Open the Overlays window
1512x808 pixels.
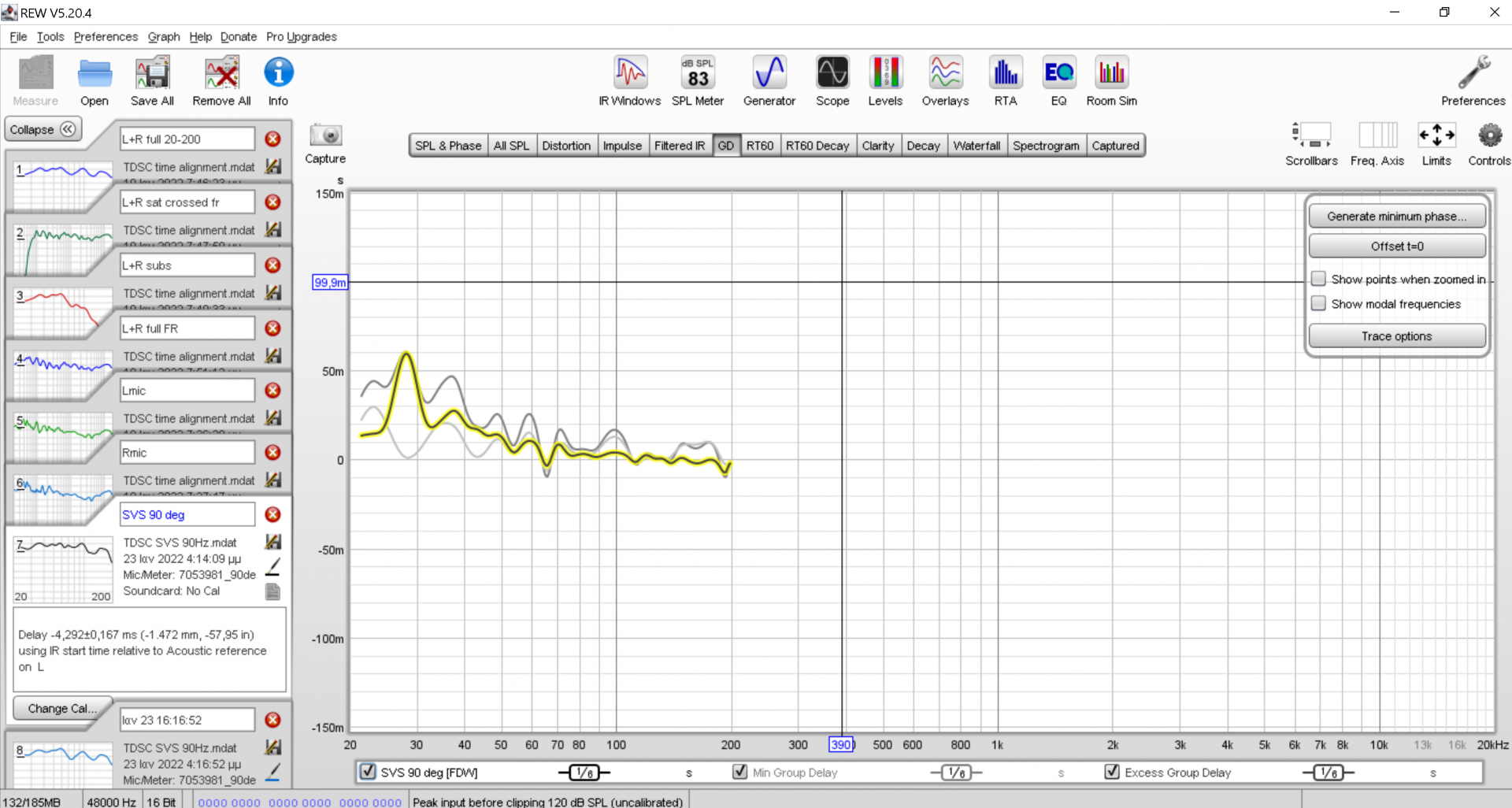[945, 80]
